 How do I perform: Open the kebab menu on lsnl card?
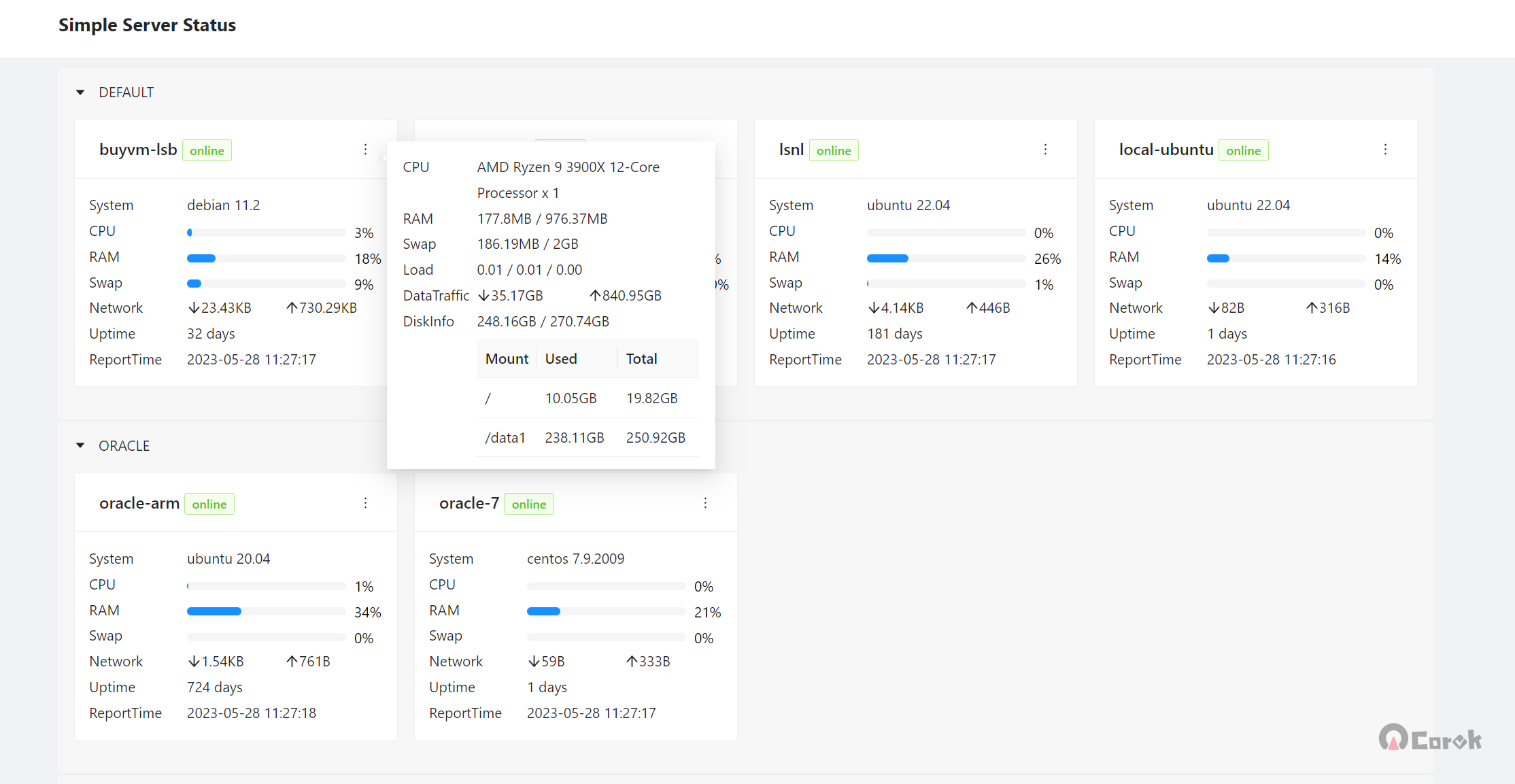1045,149
